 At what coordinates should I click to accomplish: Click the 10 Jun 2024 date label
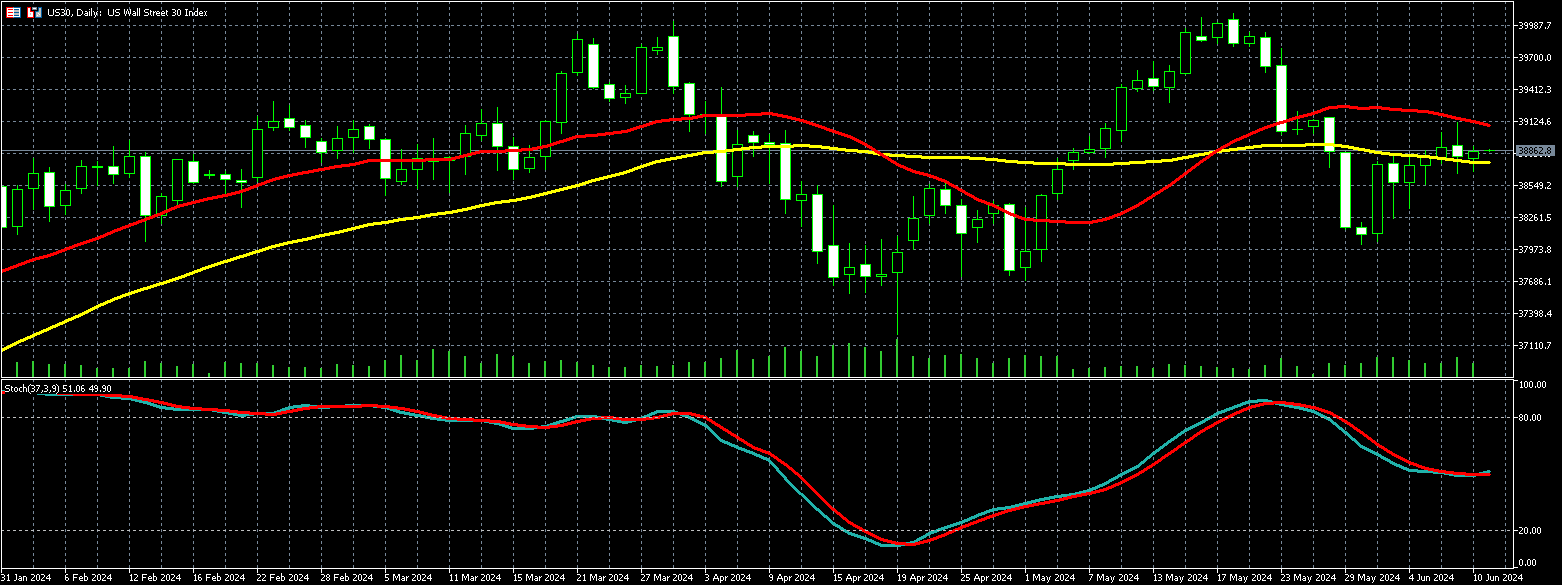pyautogui.click(x=1497, y=577)
